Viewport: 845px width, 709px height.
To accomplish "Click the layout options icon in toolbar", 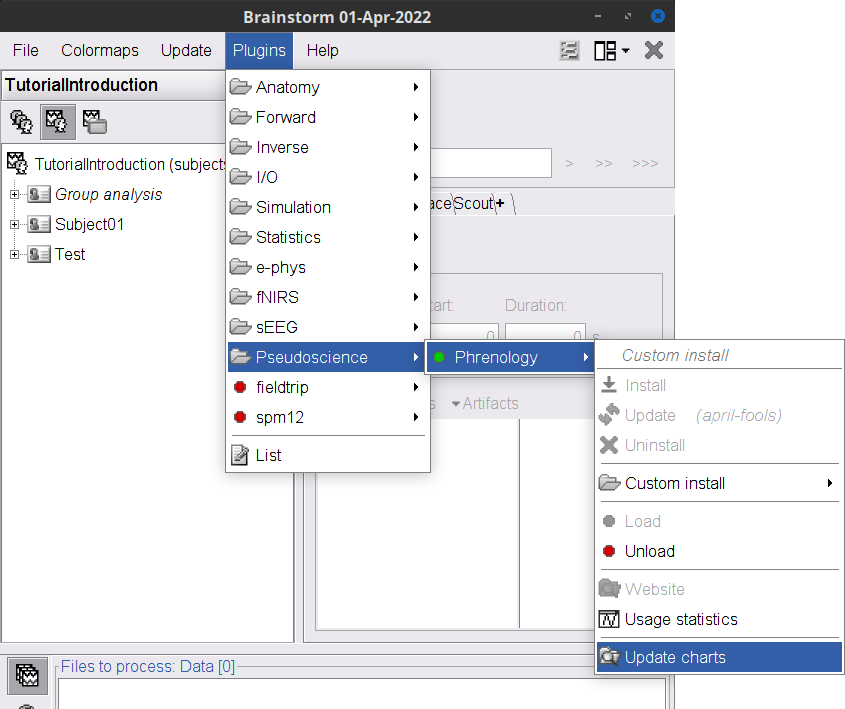I will (x=611, y=51).
